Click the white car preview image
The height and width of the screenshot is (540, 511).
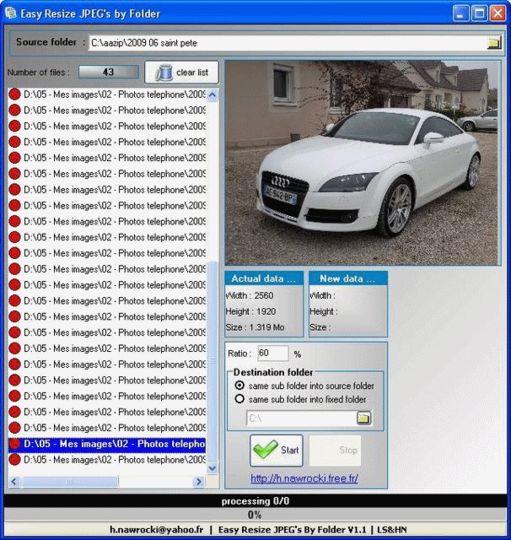coord(363,163)
